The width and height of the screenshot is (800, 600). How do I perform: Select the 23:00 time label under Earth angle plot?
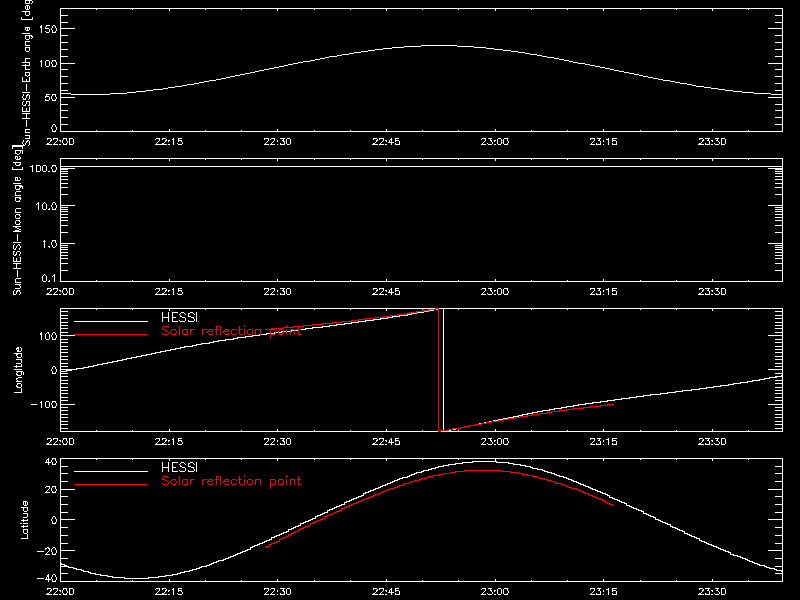(495, 141)
